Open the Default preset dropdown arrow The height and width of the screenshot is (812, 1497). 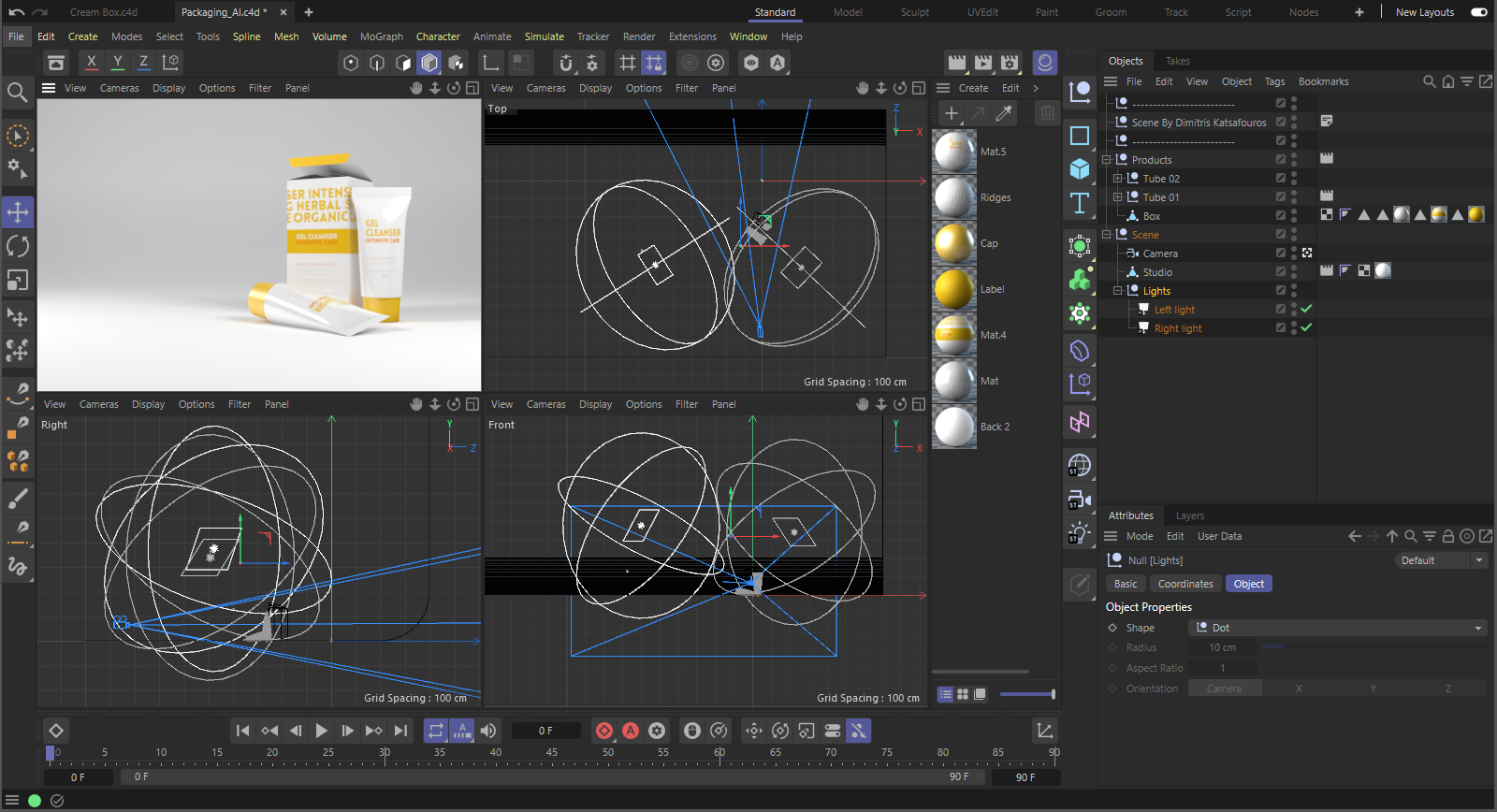[1479, 560]
